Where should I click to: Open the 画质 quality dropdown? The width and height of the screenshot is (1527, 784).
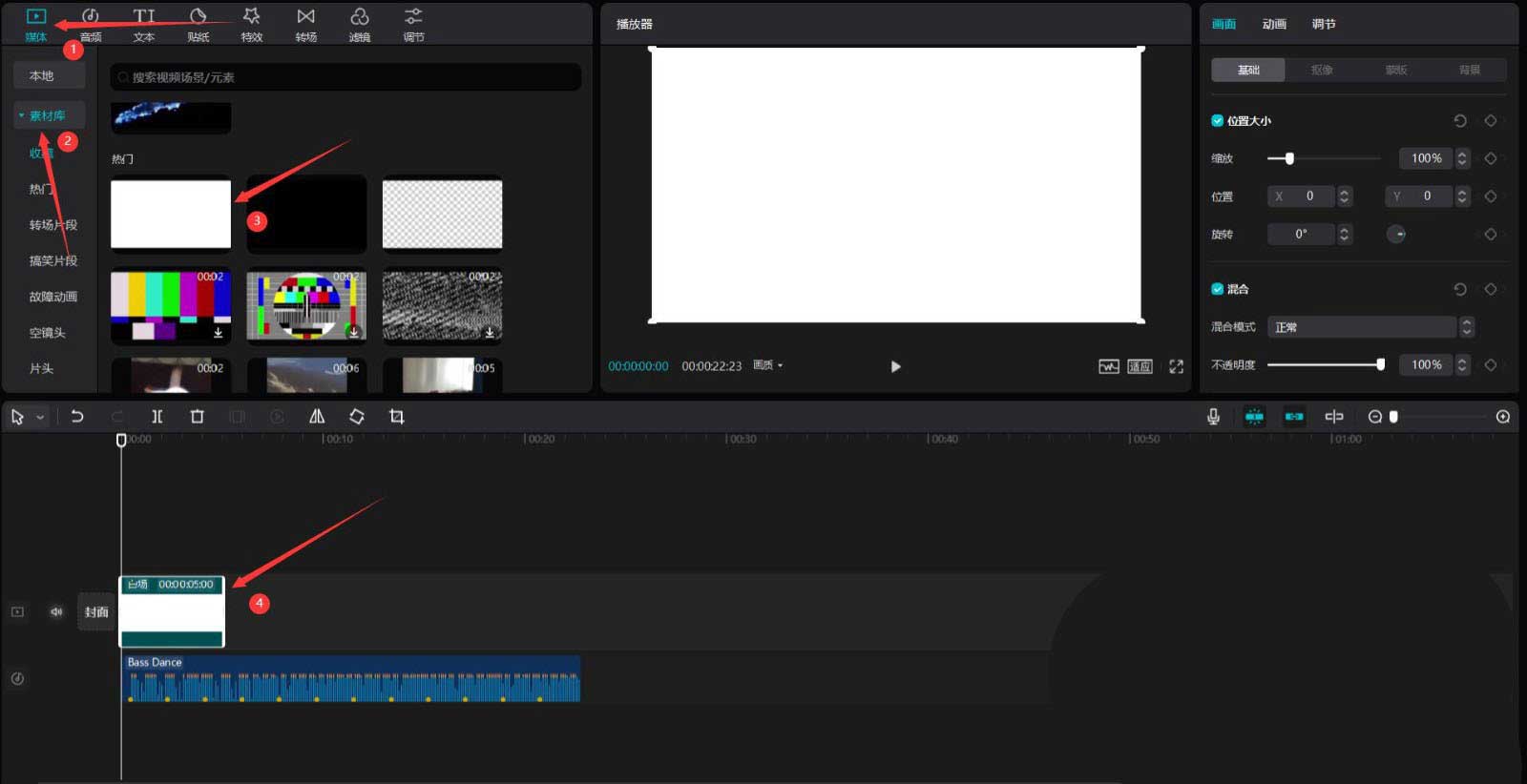(767, 365)
